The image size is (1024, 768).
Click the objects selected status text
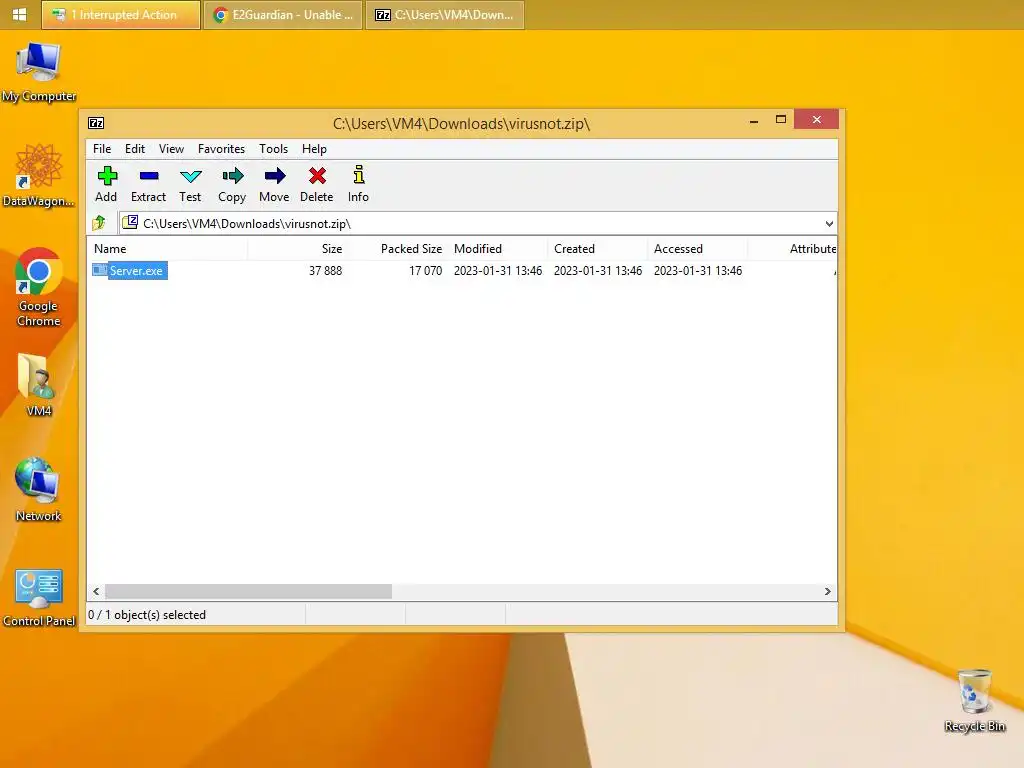tap(147, 615)
